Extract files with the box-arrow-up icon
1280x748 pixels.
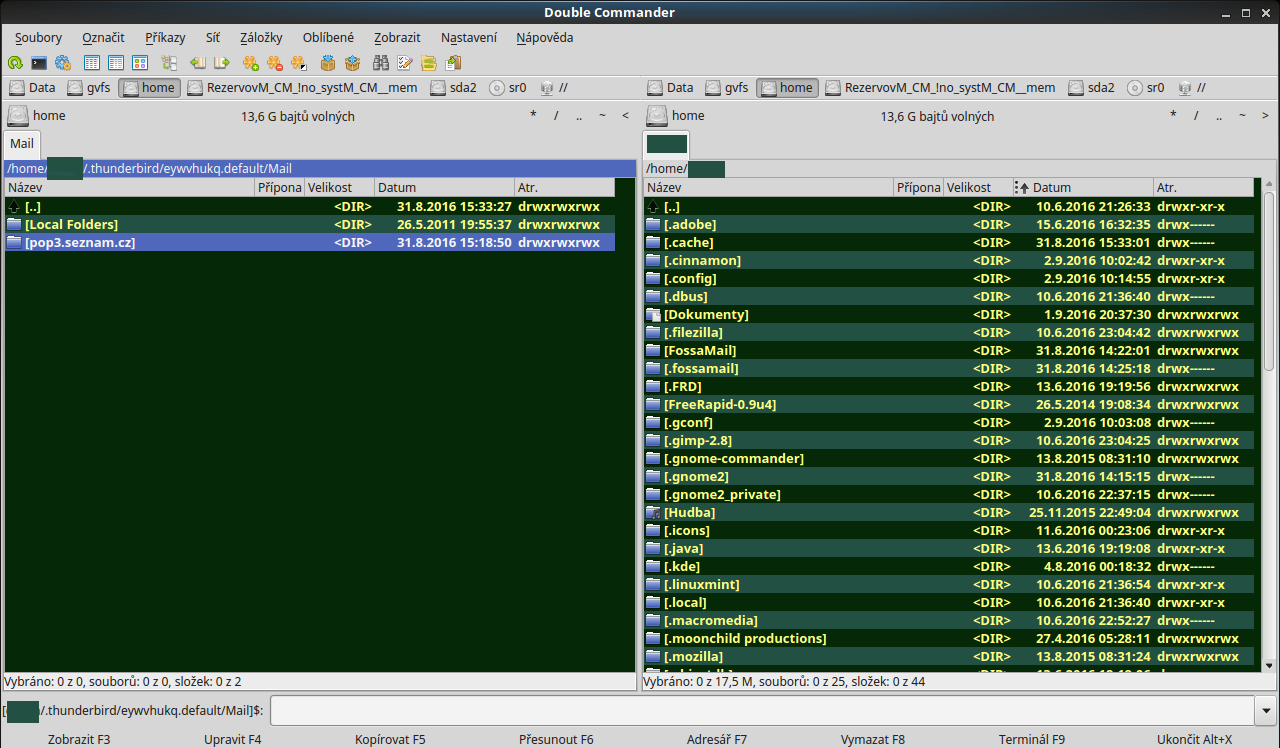[x=352, y=63]
